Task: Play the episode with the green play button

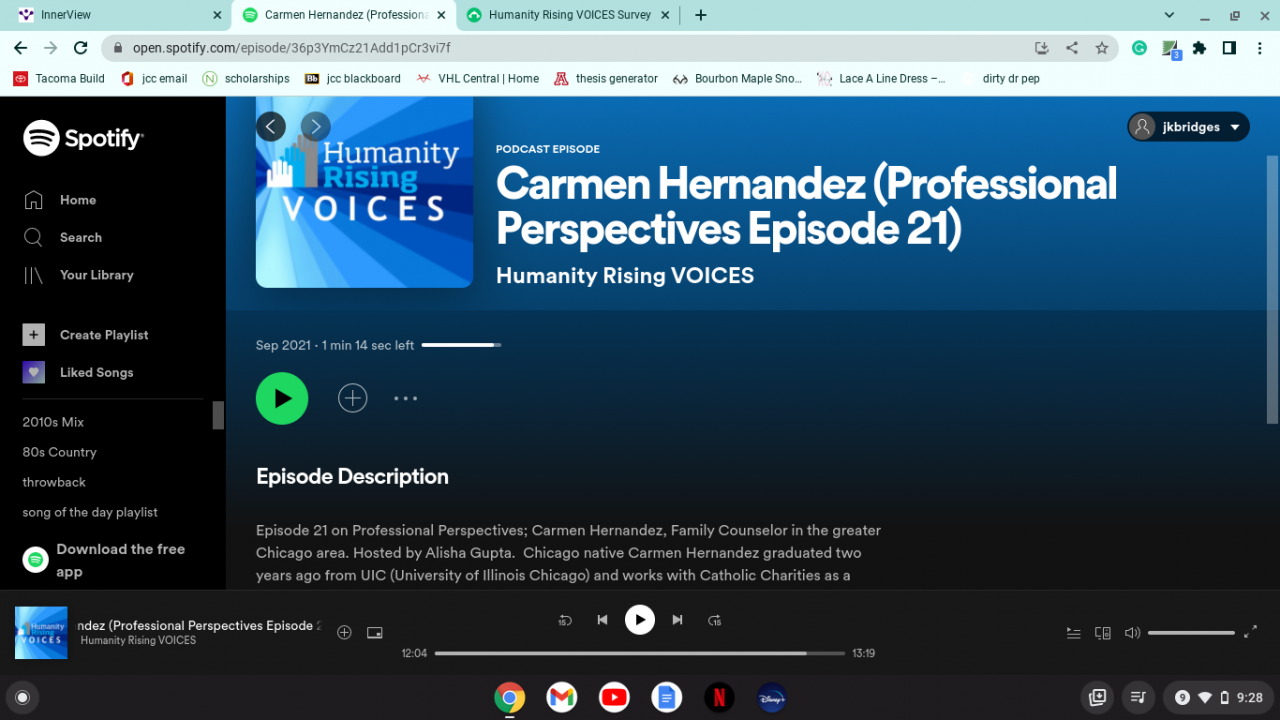Action: click(x=282, y=398)
